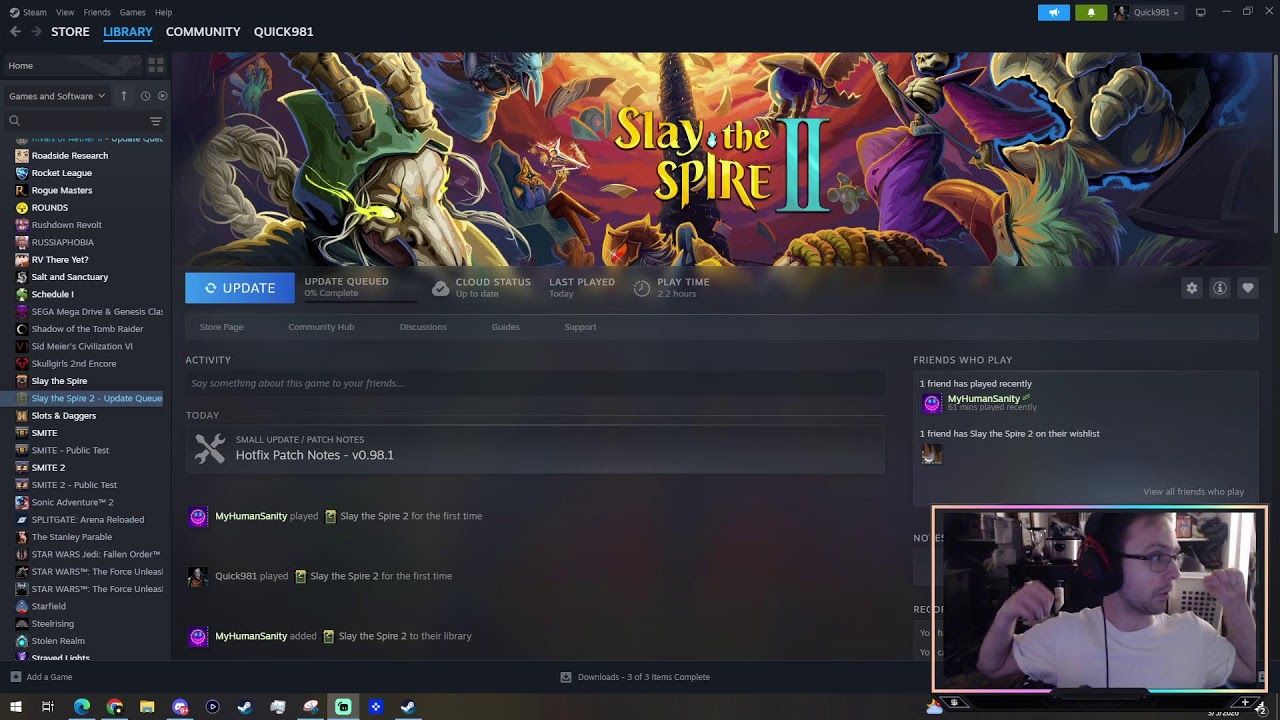The width and height of the screenshot is (1280, 720).
Task: Open the Discussions link
Action: [423, 327]
